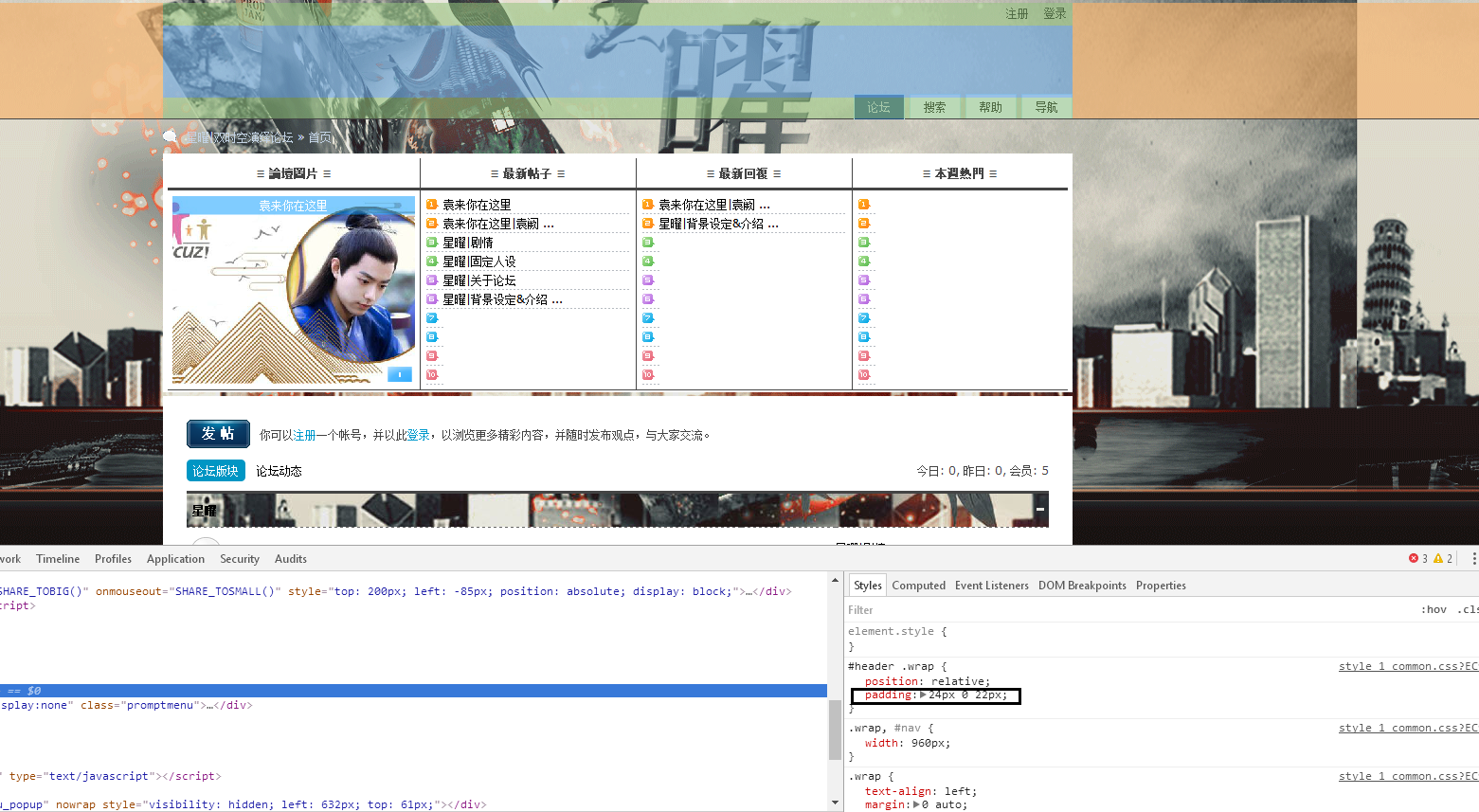1479x812 pixels.
Task: Click the forum picture slideshow thumbnail
Action: pos(294,290)
